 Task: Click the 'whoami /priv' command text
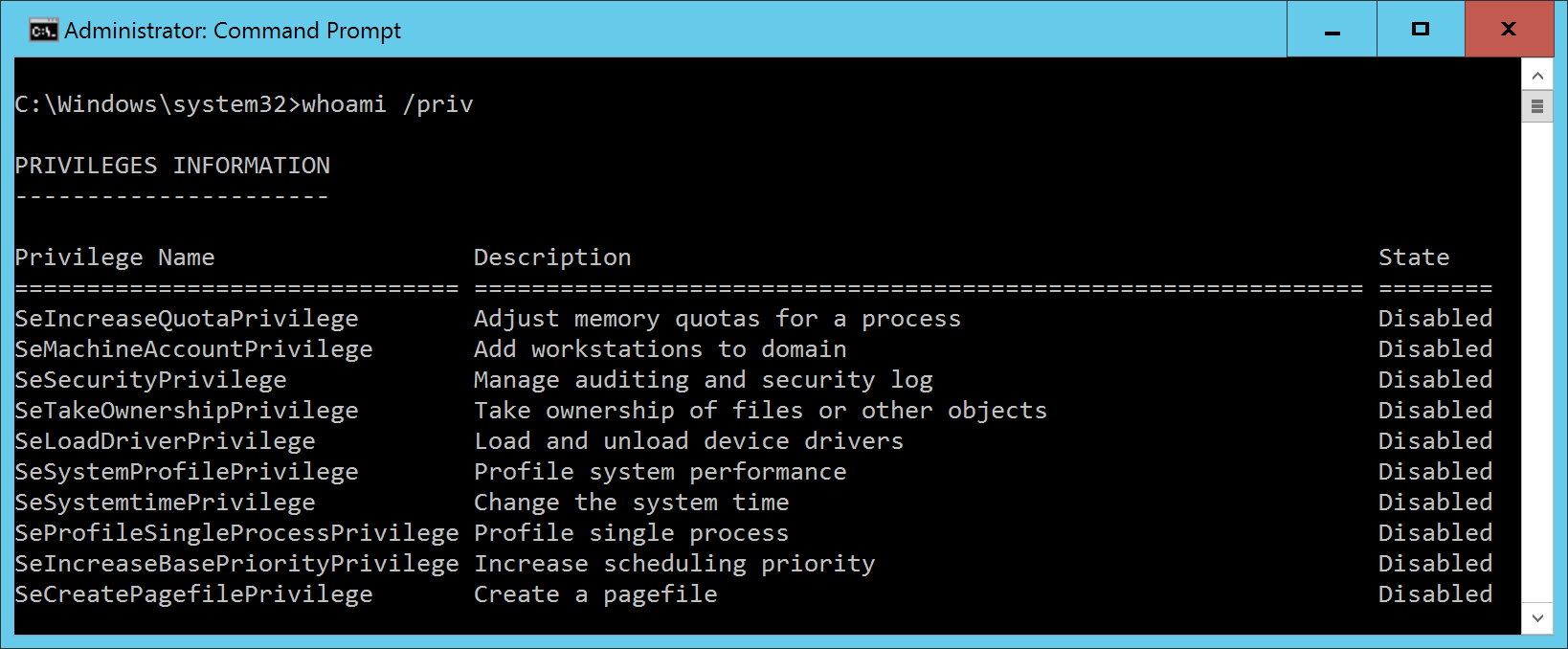point(387,104)
